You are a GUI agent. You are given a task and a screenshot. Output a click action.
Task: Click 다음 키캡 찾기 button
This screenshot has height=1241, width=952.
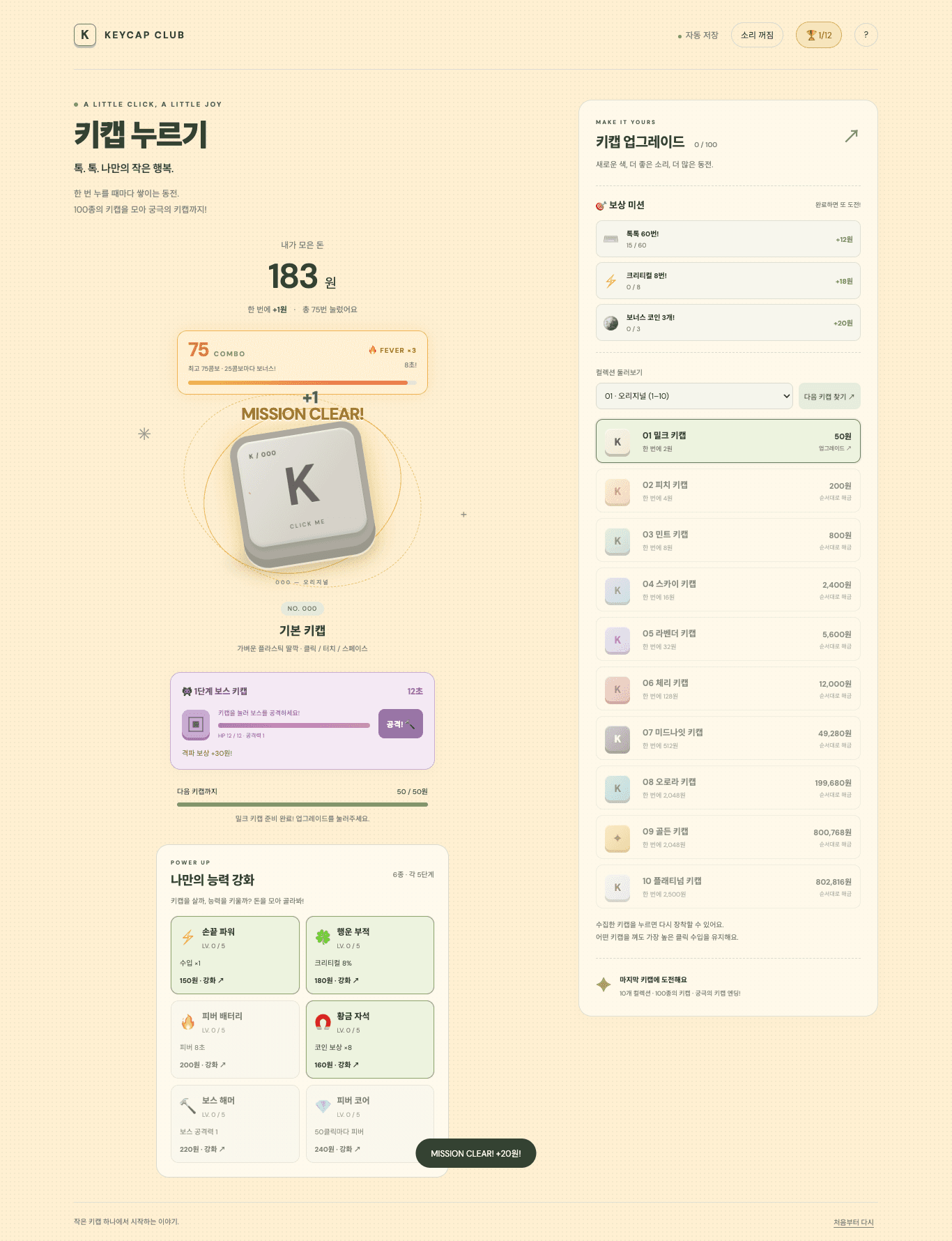click(x=829, y=396)
